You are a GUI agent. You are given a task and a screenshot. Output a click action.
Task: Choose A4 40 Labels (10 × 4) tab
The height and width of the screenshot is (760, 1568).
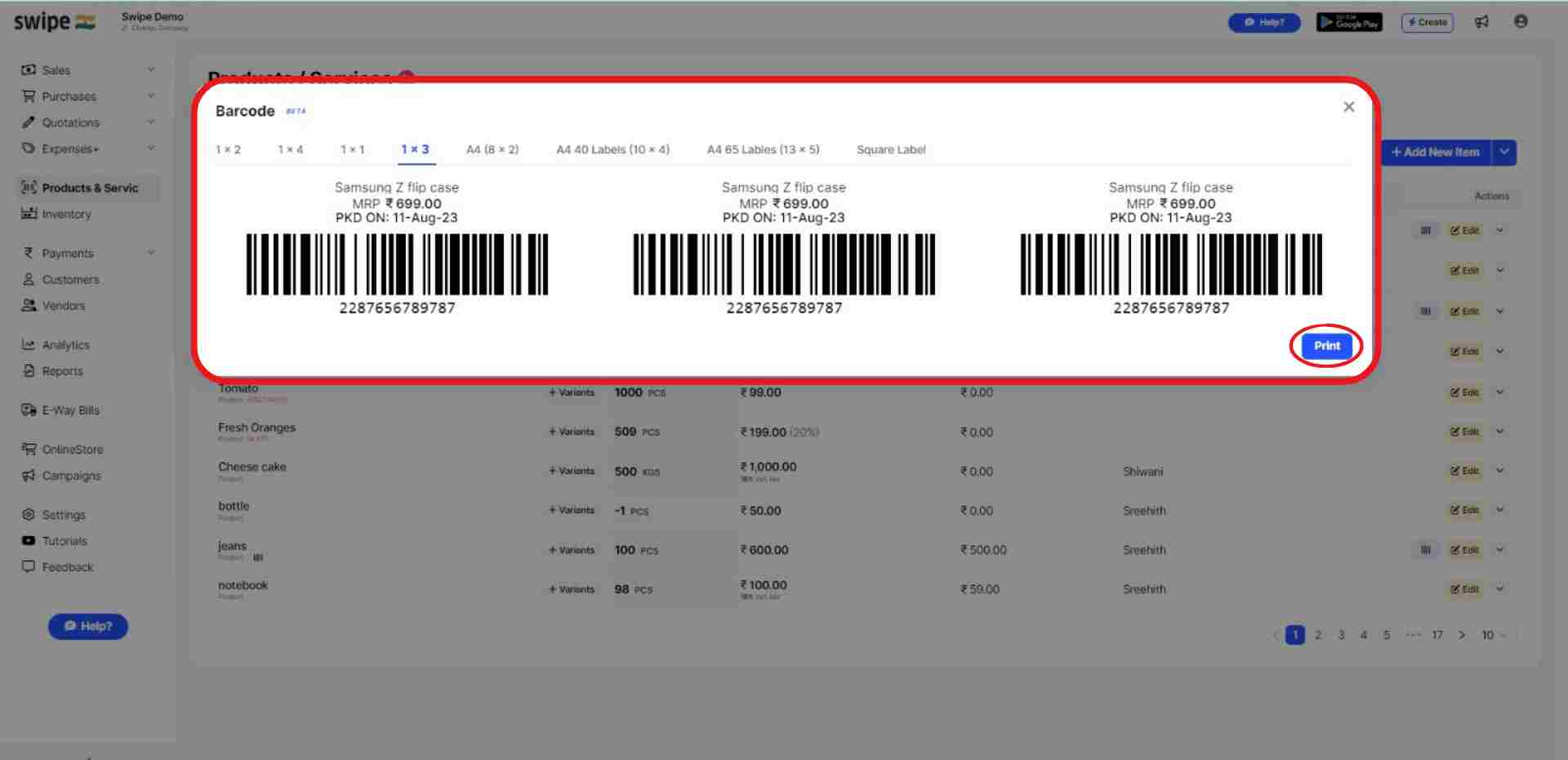pyautogui.click(x=612, y=150)
